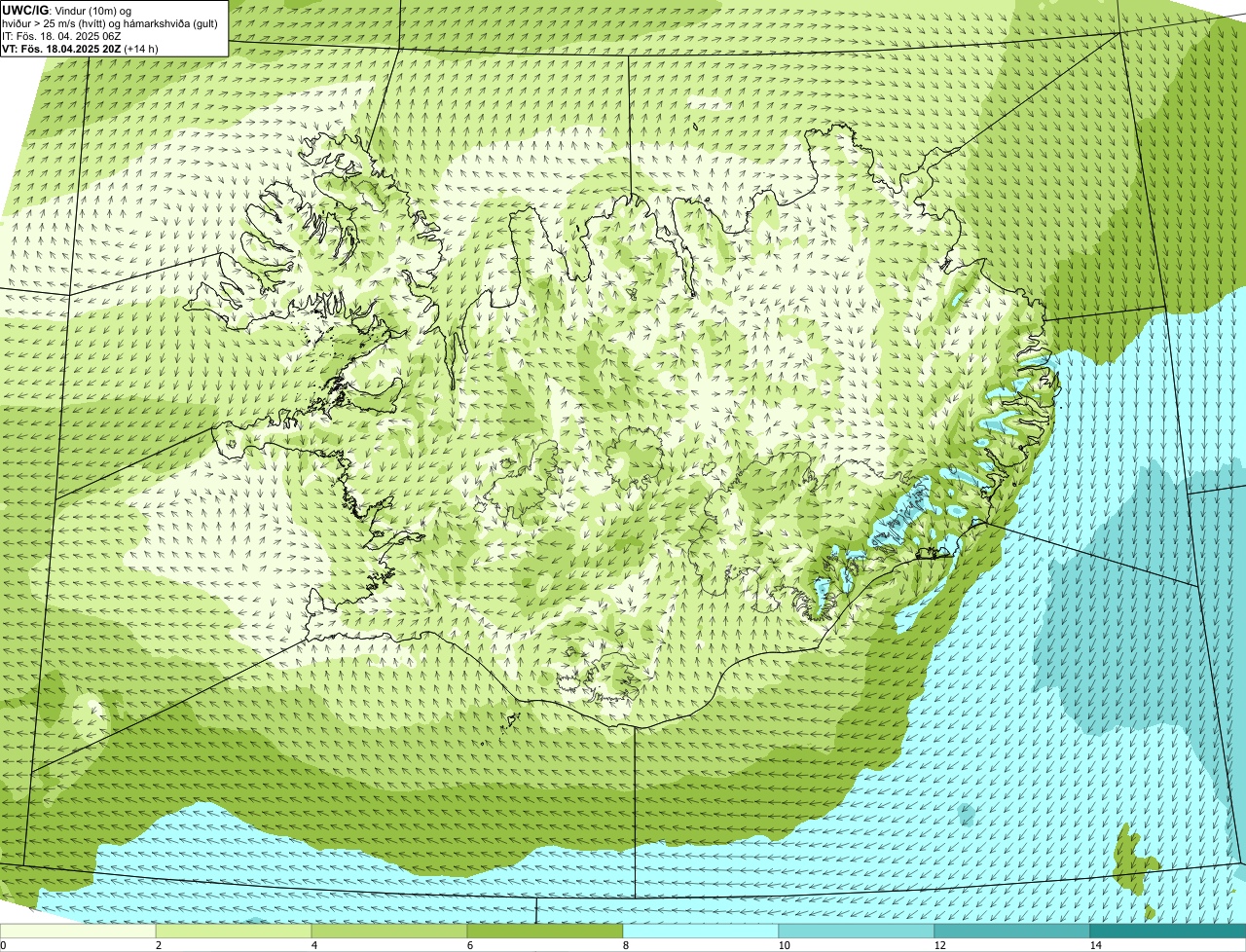Click the light green 2–4 m/s legend swatch
1246x952 pixels.
pyautogui.click(x=234, y=931)
